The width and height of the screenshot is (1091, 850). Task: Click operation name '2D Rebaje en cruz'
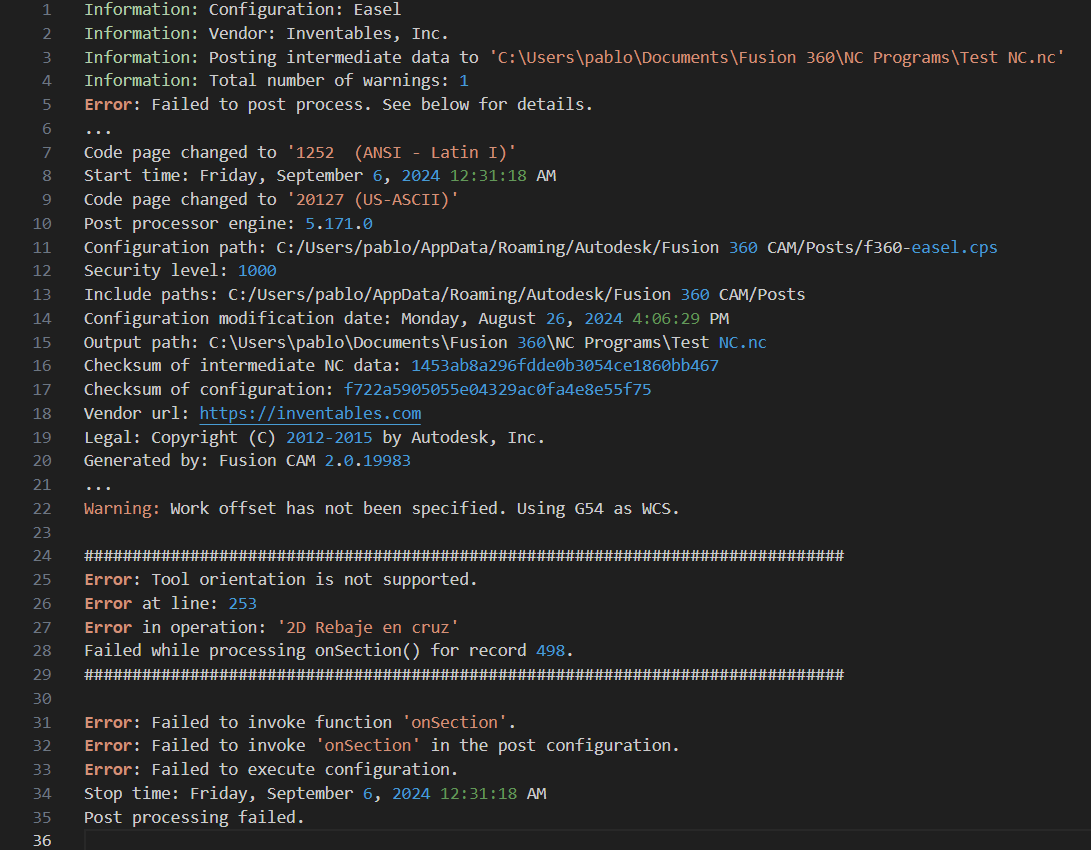pos(368,627)
